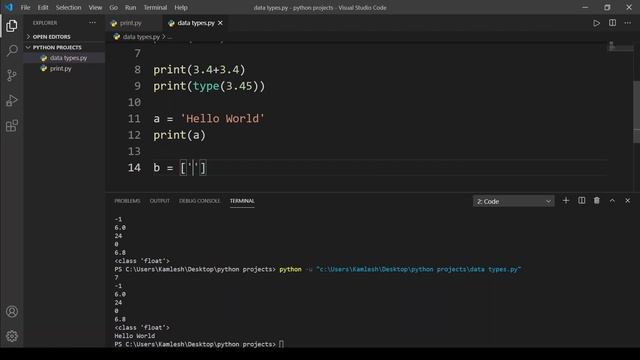Image resolution: width=640 pixels, height=360 pixels.
Task: Click the print(a) code line
Action: pyautogui.click(x=180, y=135)
